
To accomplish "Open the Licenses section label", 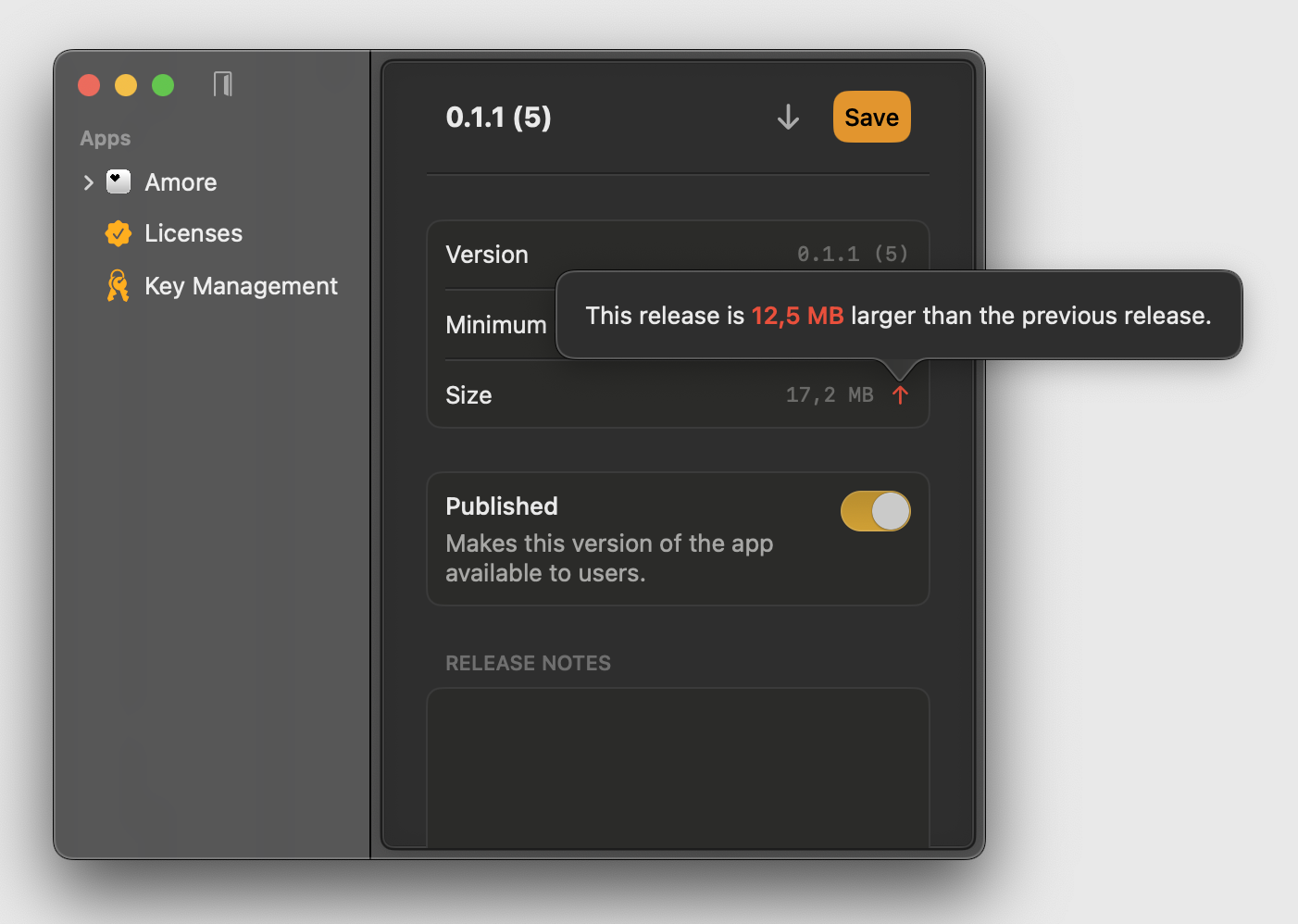I will click(x=193, y=233).
